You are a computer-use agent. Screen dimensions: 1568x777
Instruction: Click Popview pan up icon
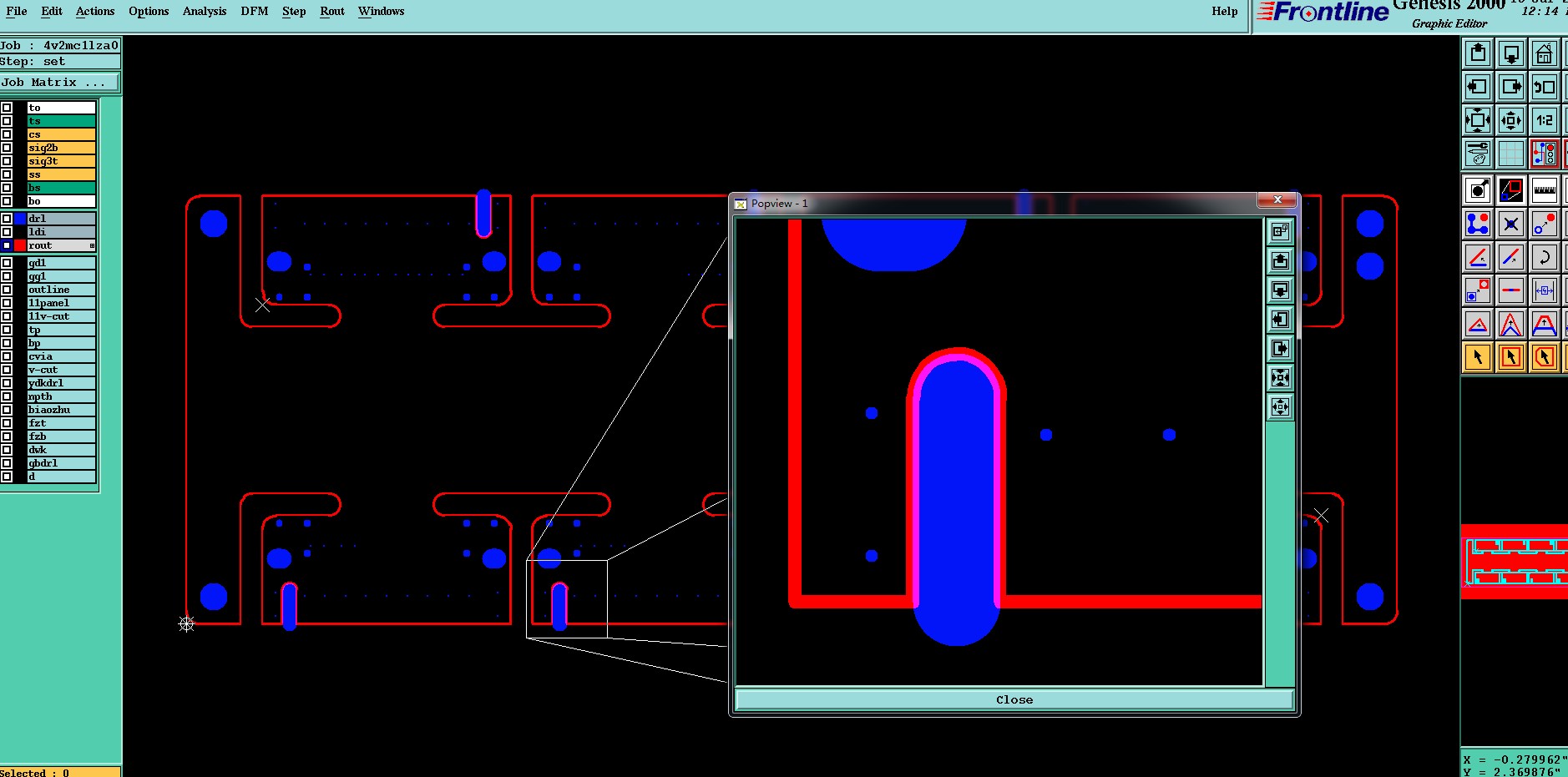(1280, 261)
